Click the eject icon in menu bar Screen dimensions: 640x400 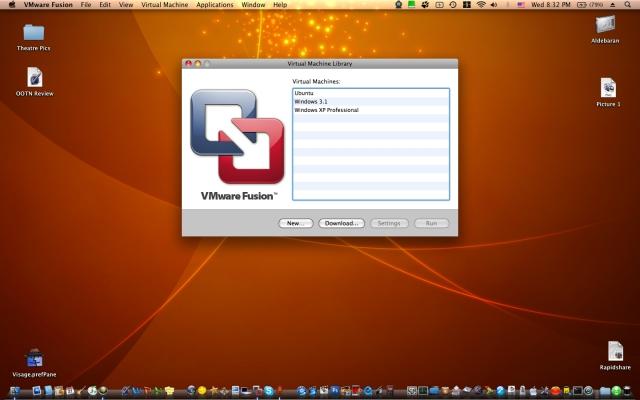612,5
